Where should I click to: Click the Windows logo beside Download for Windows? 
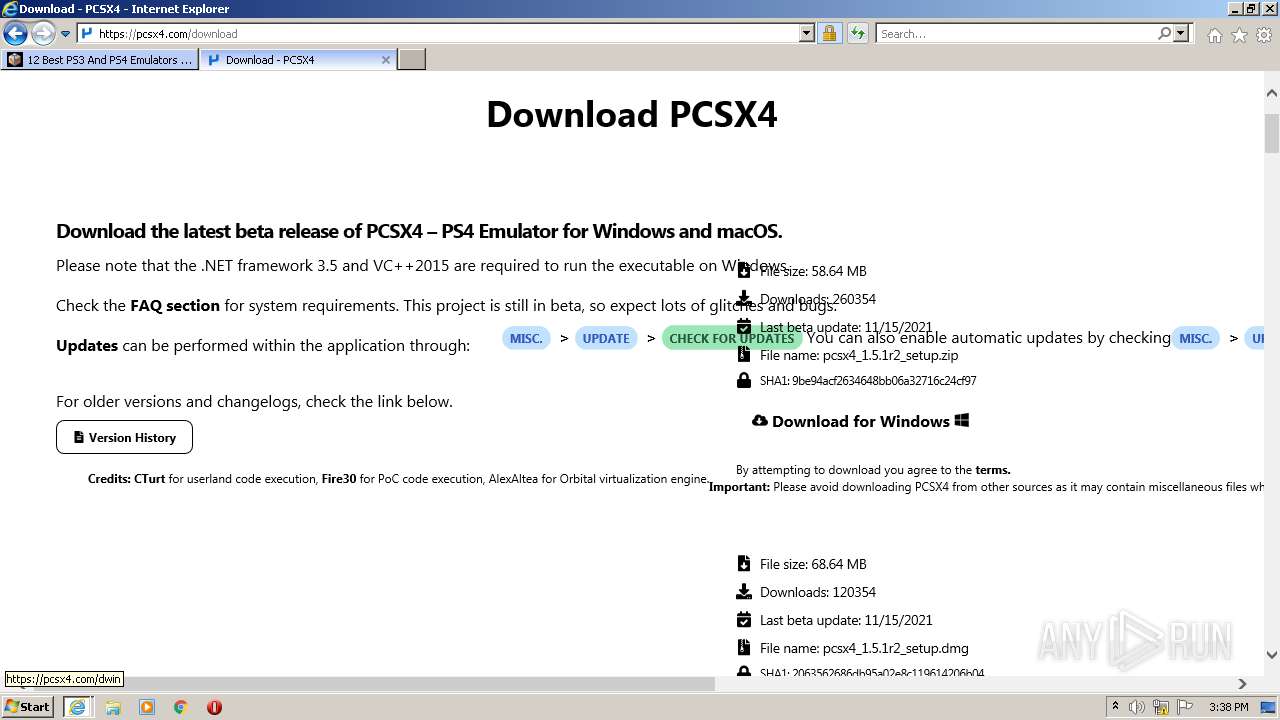click(962, 421)
